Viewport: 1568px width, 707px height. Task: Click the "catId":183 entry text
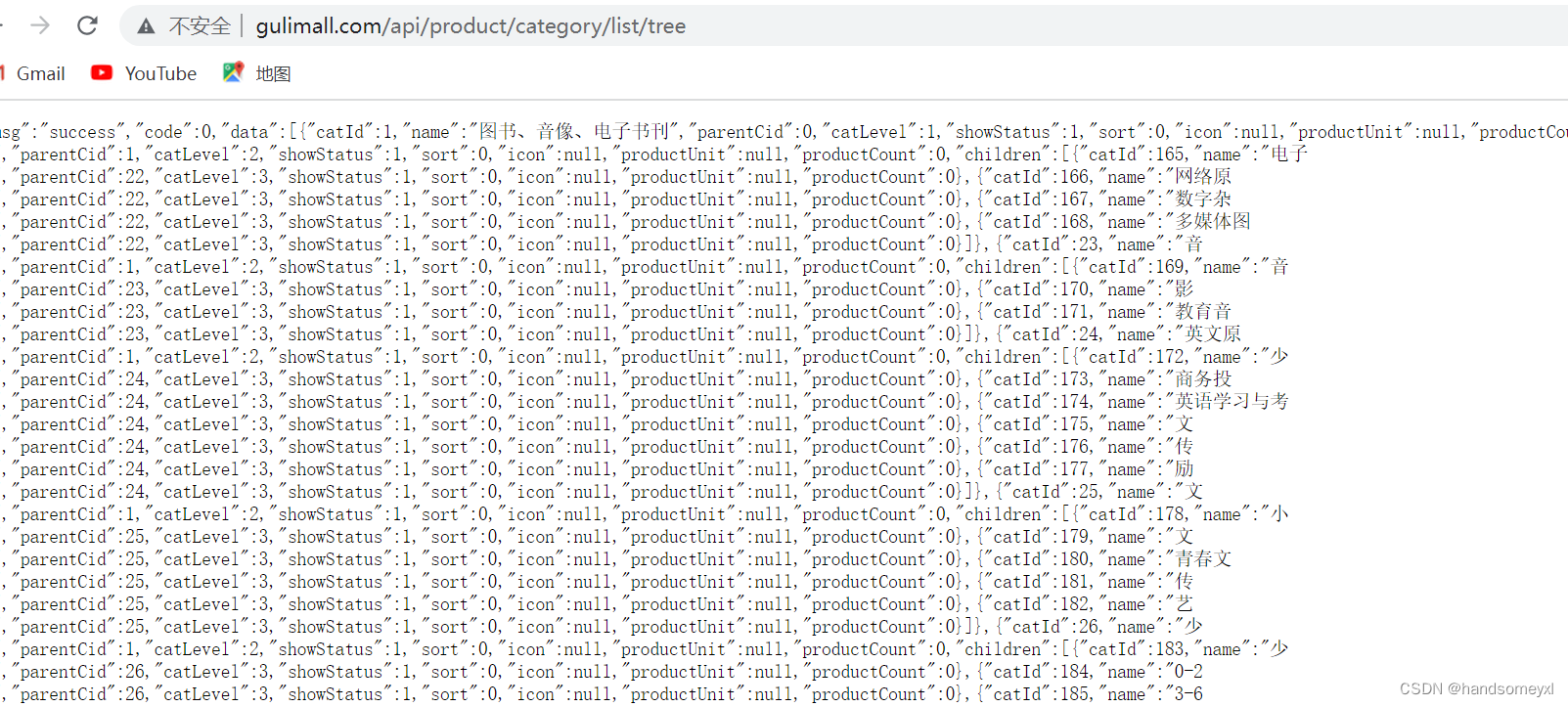pos(1131,649)
